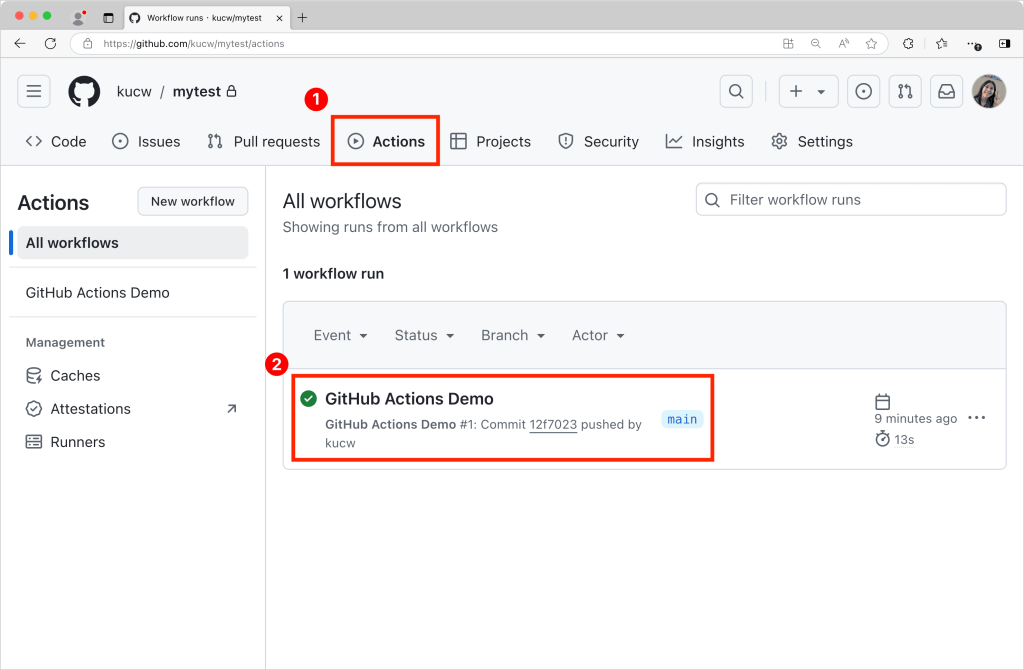Open the global navigation hamburger menu
The image size is (1024, 670).
tap(34, 91)
